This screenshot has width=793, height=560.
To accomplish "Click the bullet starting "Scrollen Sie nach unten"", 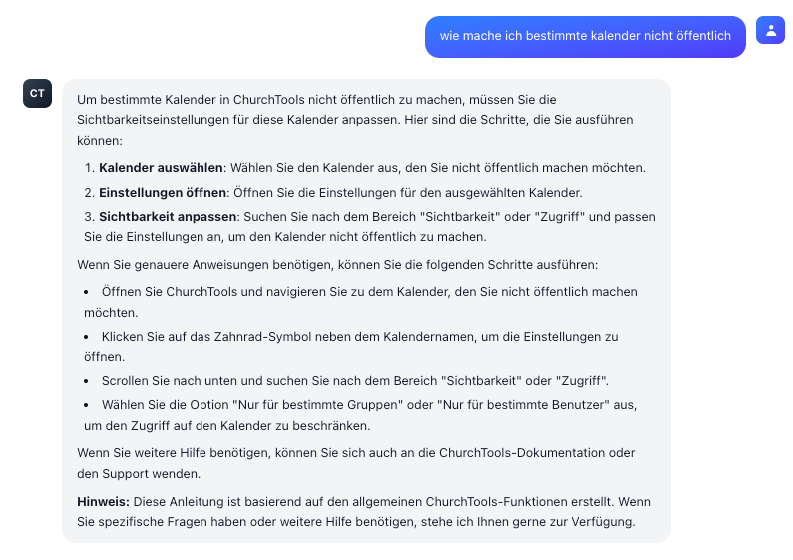I will pos(355,381).
